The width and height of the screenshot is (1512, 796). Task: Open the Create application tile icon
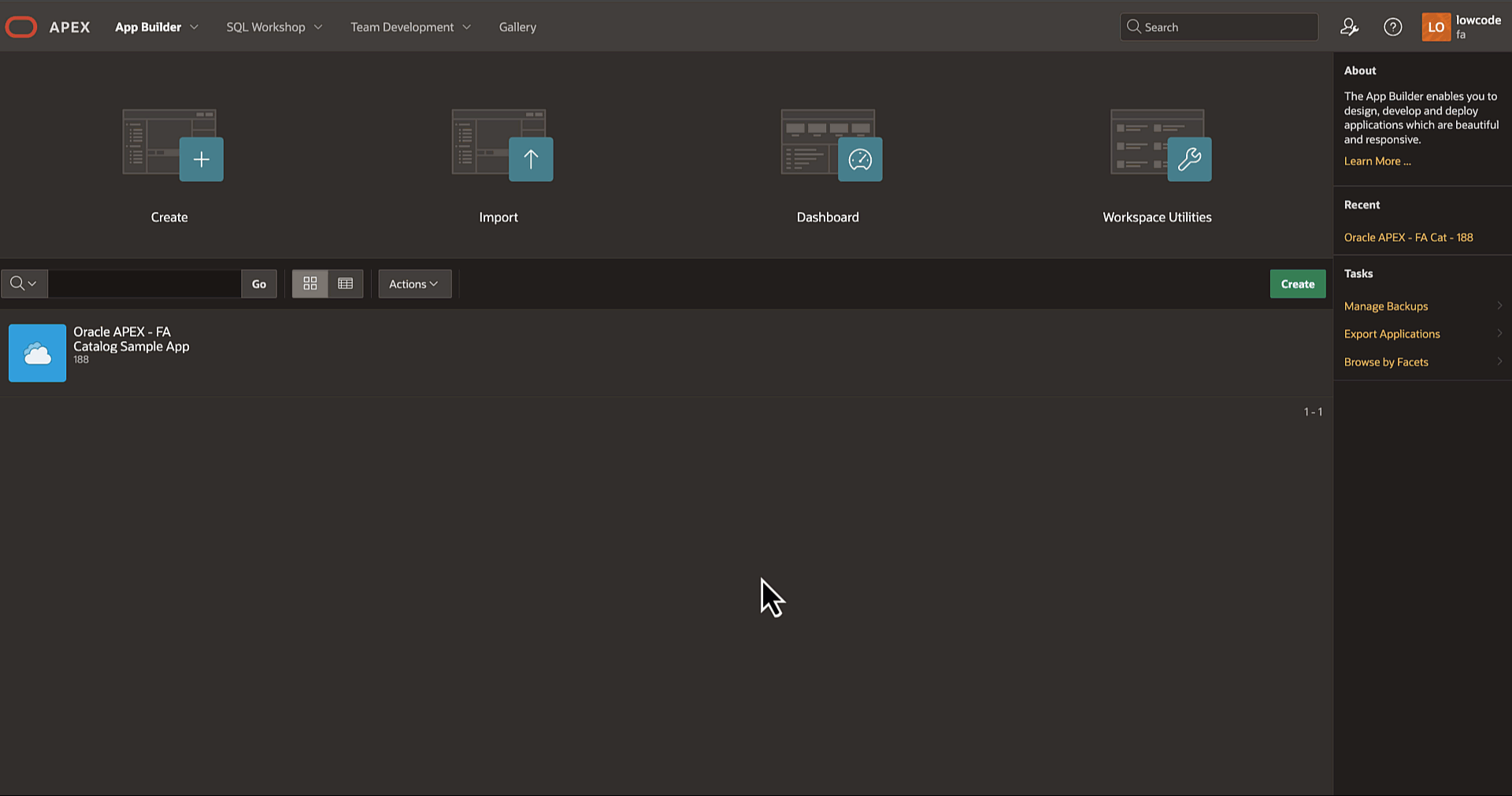[x=173, y=145]
